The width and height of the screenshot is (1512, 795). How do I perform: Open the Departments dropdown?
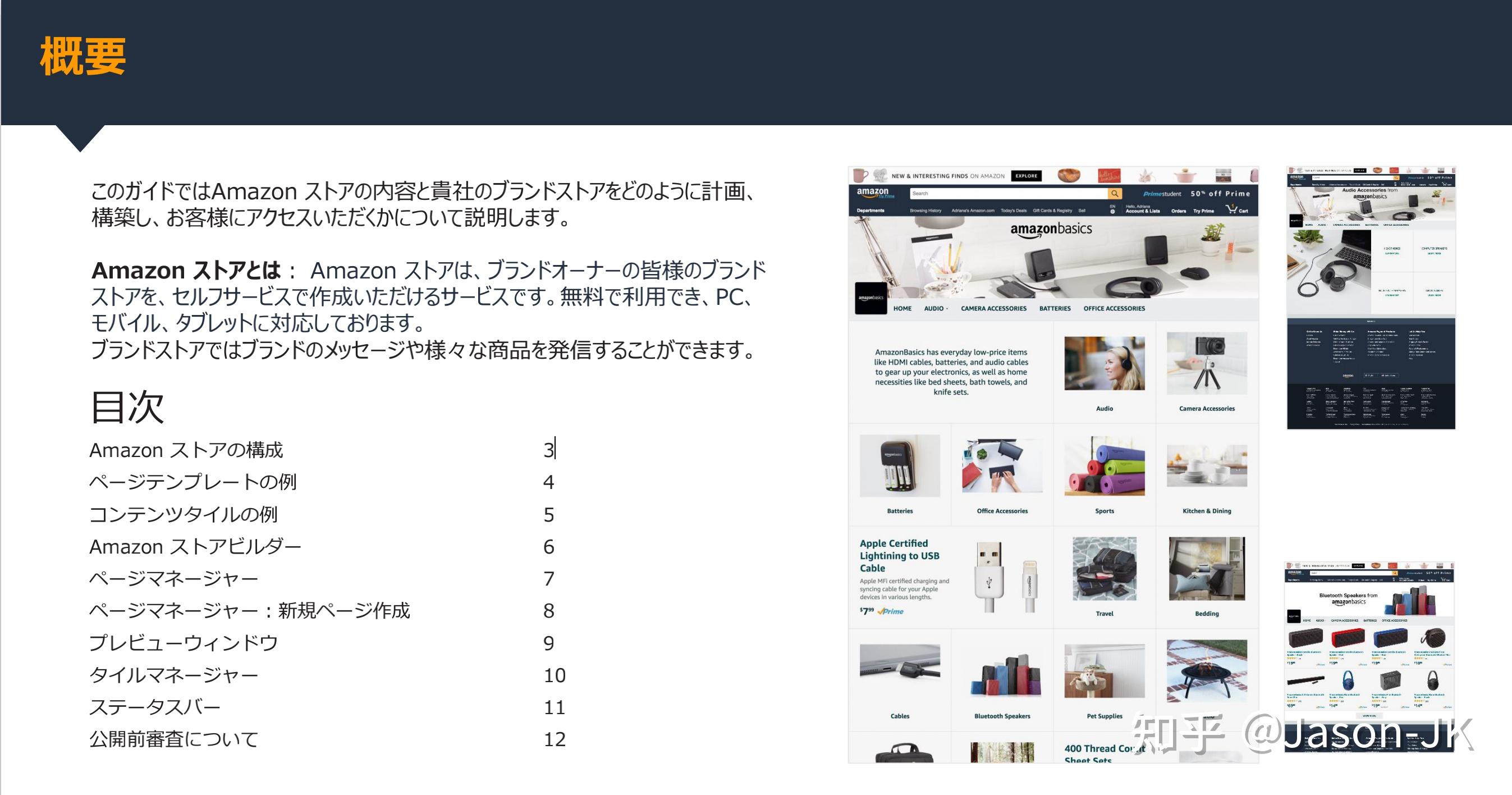click(870, 211)
